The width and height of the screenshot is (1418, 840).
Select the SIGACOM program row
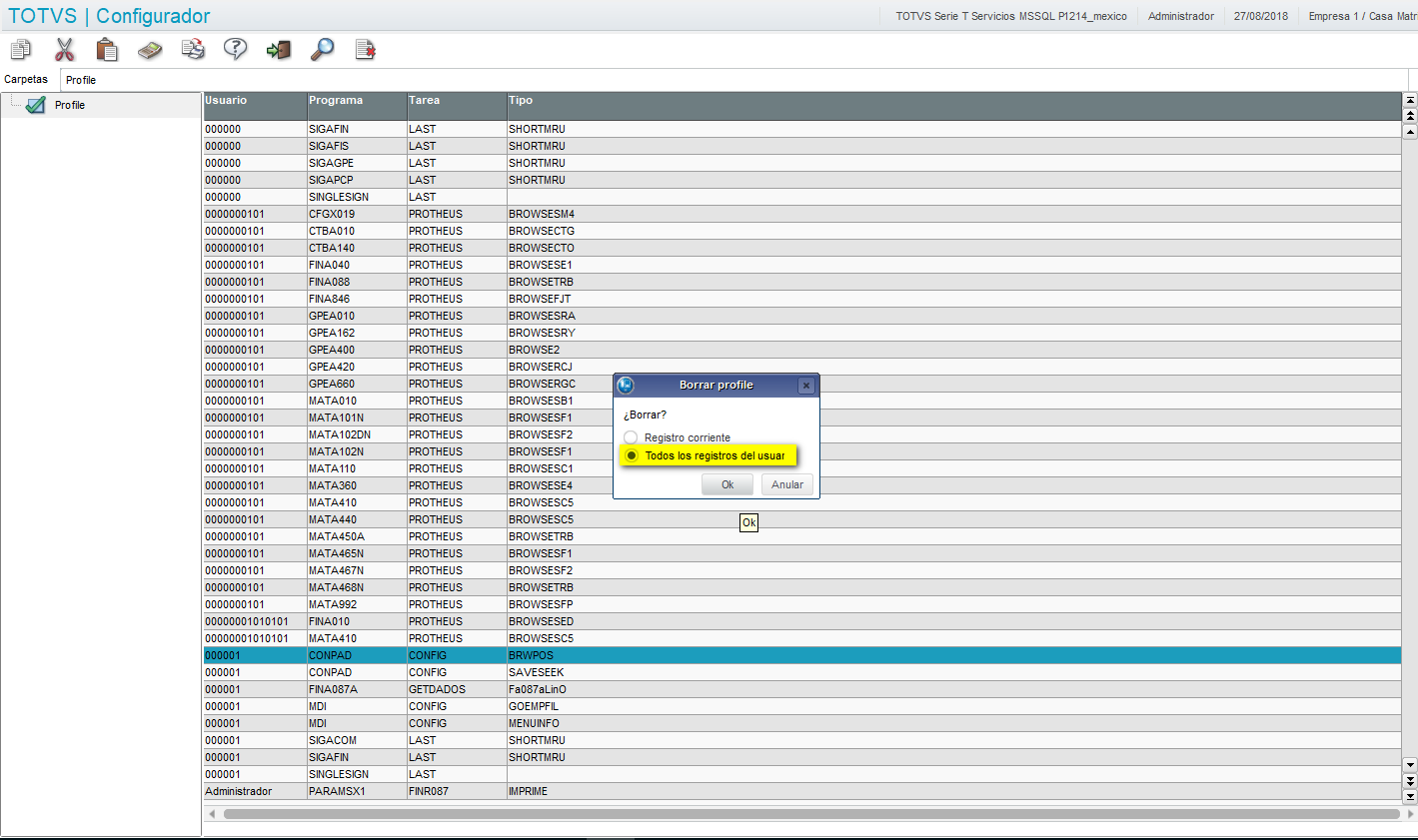point(802,740)
